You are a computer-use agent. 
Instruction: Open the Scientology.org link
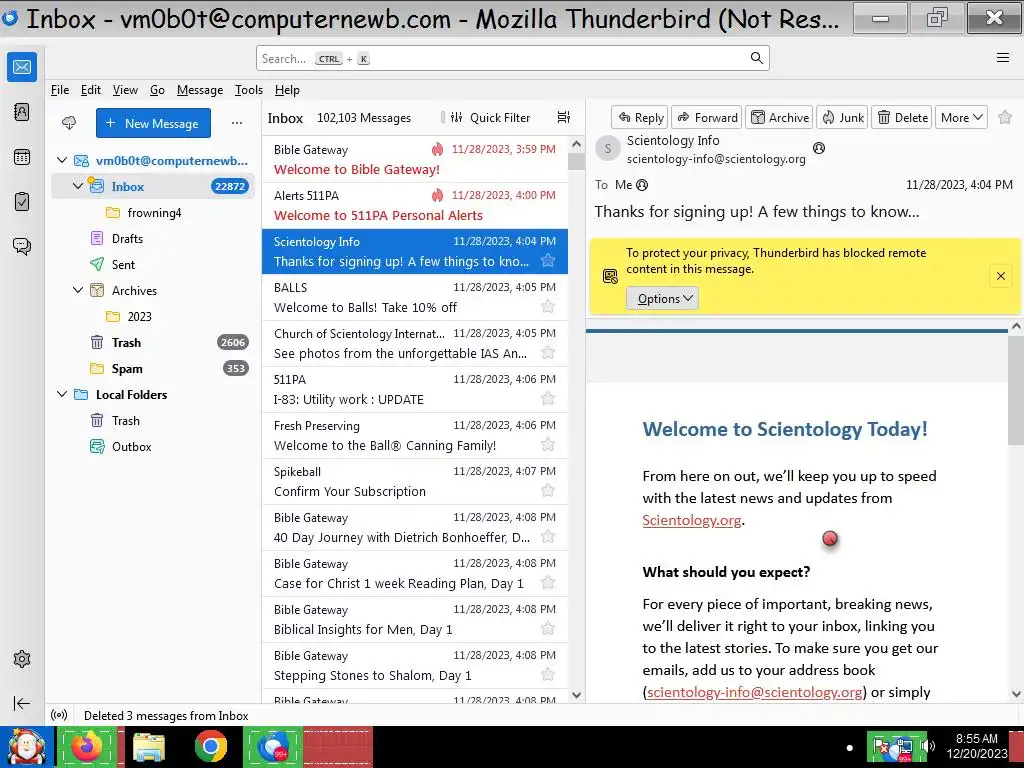(692, 520)
